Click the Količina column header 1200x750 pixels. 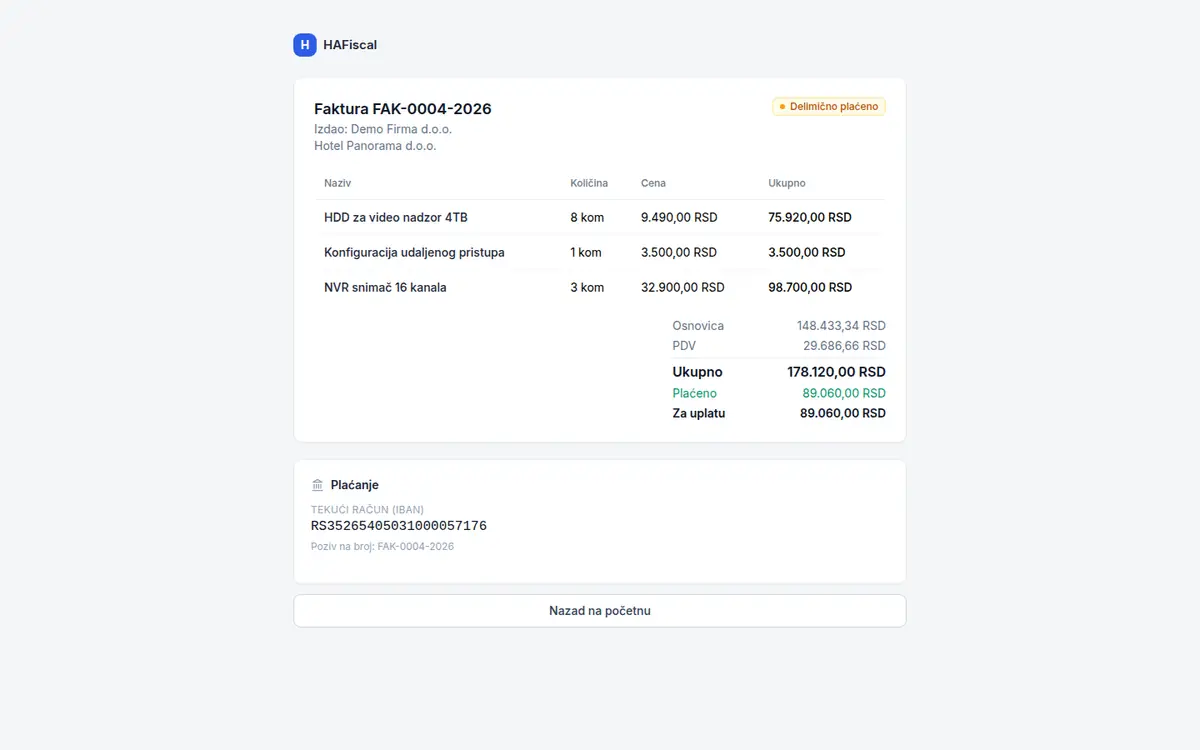(x=589, y=183)
